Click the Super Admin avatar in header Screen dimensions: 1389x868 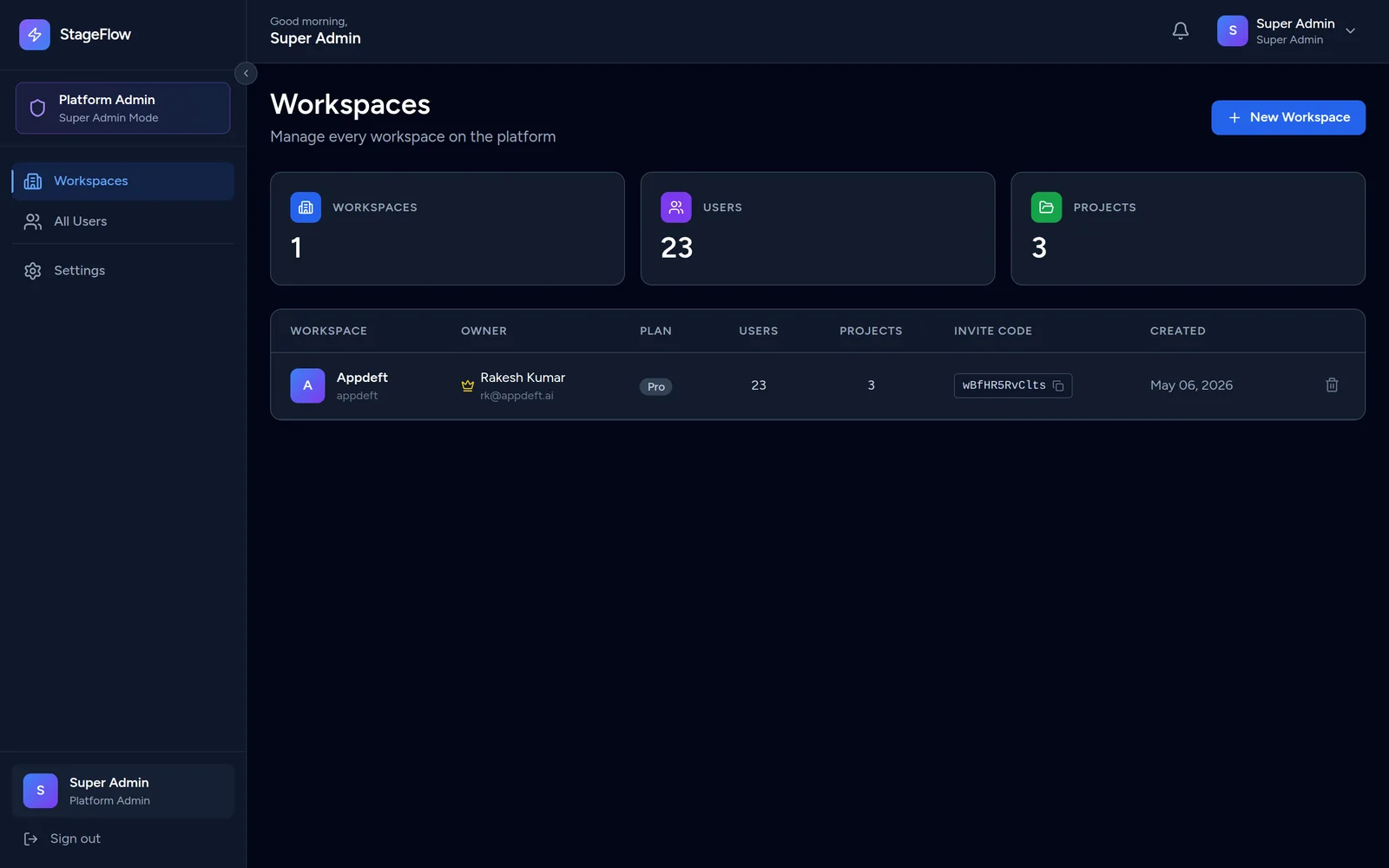(x=1232, y=31)
